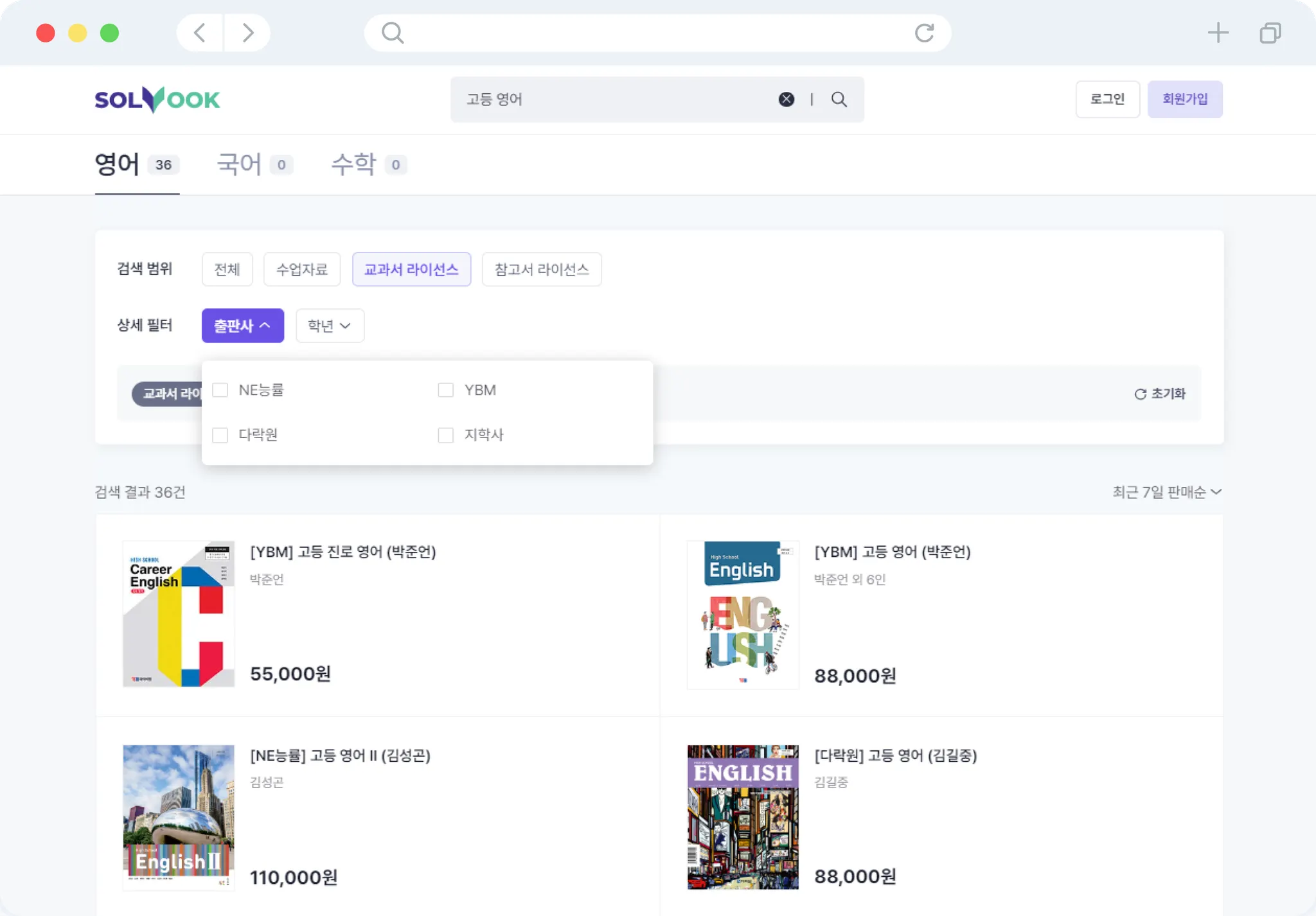Image resolution: width=1316 pixels, height=916 pixels.
Task: Clear the search text with X icon
Action: 786,100
